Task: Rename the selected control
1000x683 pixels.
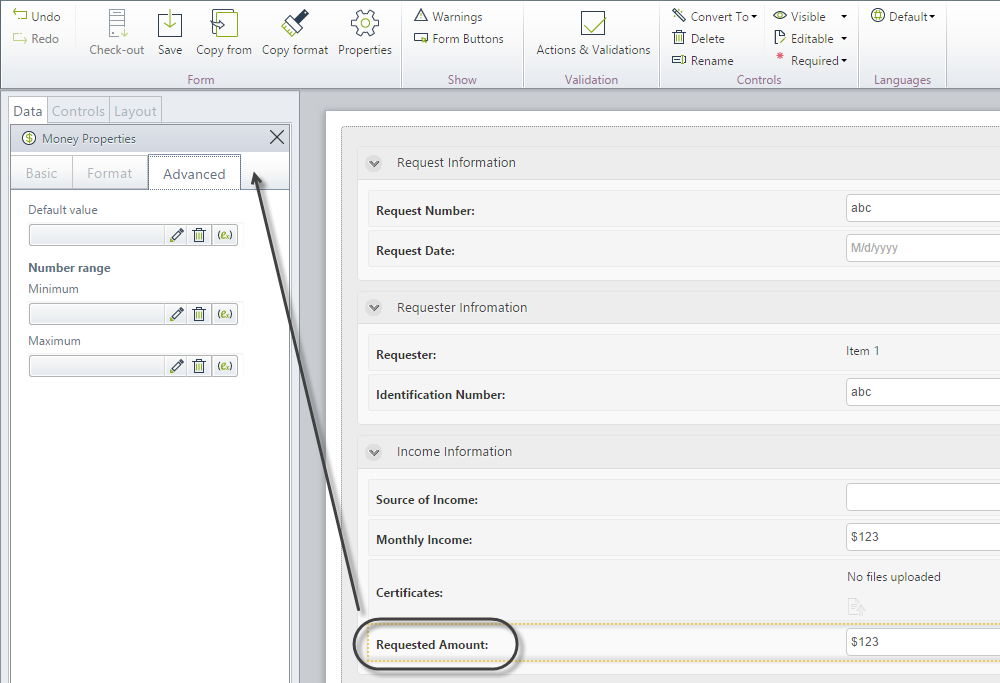Action: 703,61
